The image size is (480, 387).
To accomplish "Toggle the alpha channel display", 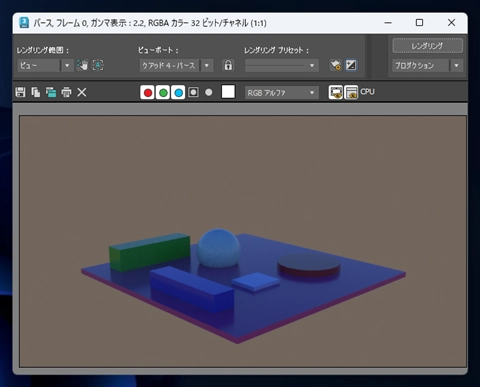I will pyautogui.click(x=194, y=92).
